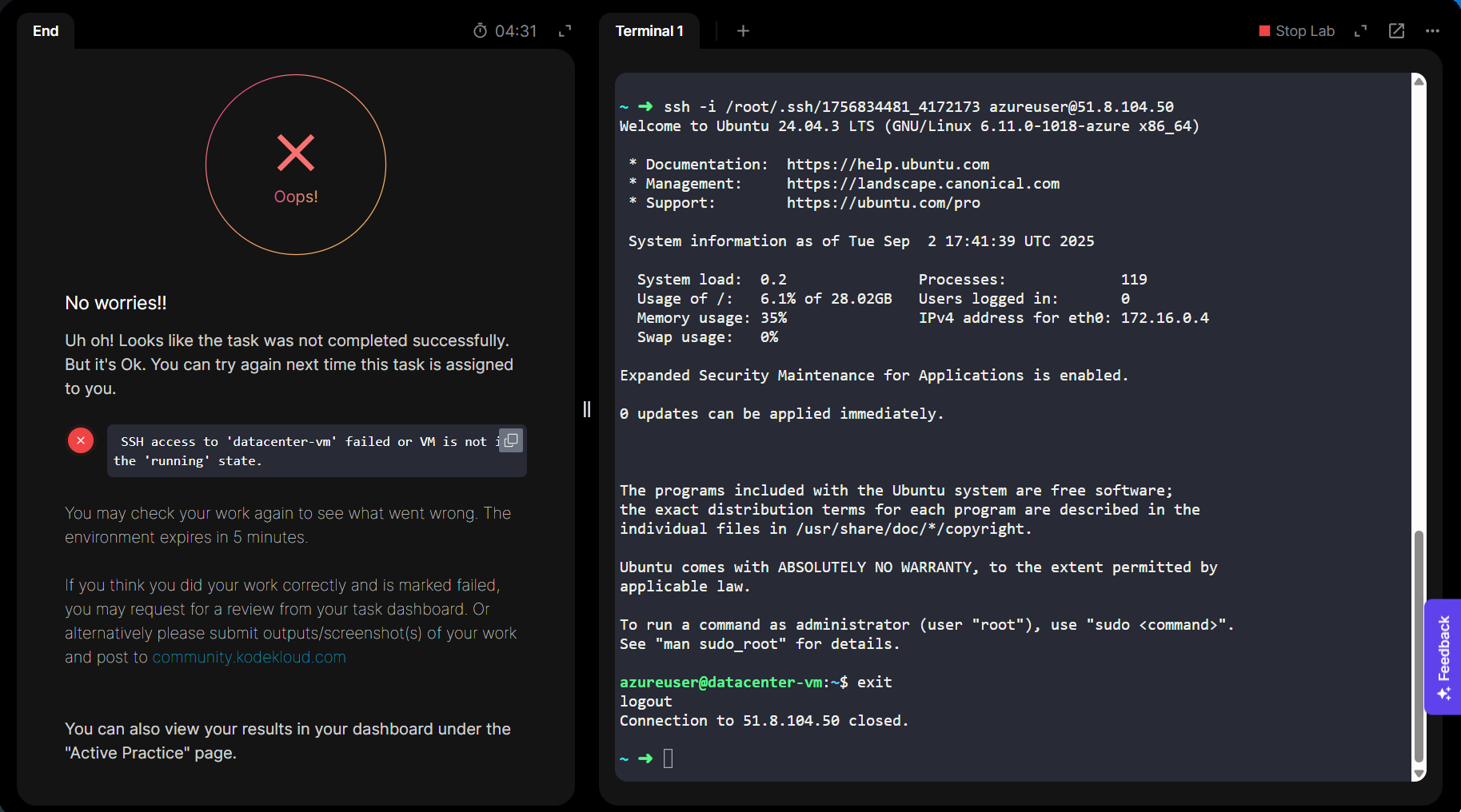Open the Feedback side panel

[x=1443, y=656]
